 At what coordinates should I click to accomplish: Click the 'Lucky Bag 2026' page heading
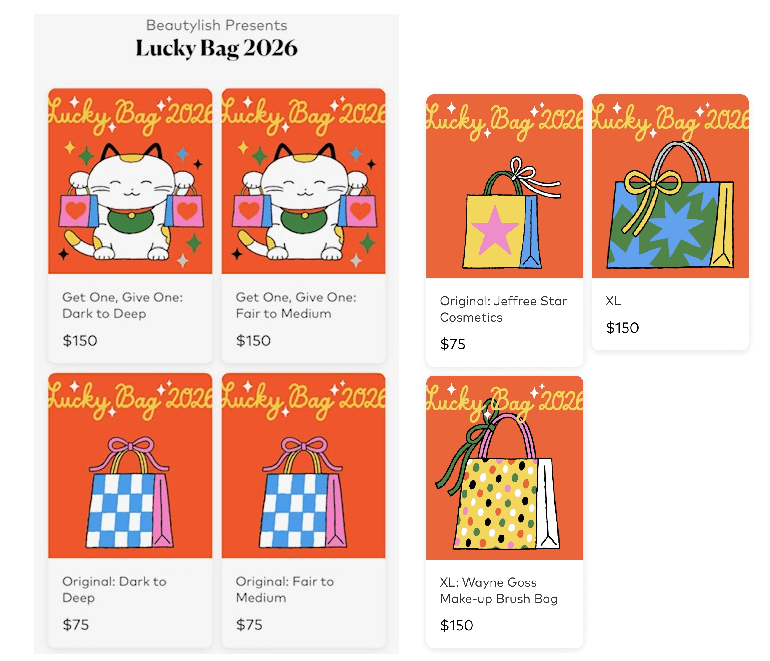pos(217,49)
